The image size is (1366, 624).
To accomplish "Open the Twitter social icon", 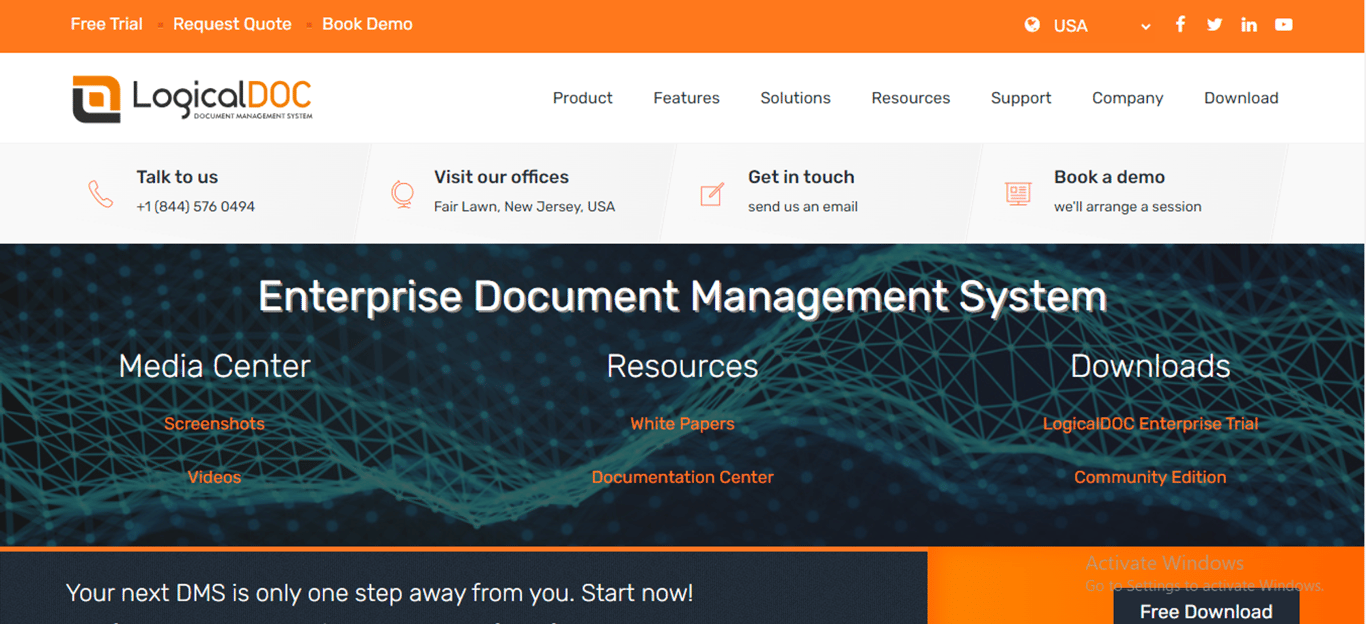I will (1214, 24).
